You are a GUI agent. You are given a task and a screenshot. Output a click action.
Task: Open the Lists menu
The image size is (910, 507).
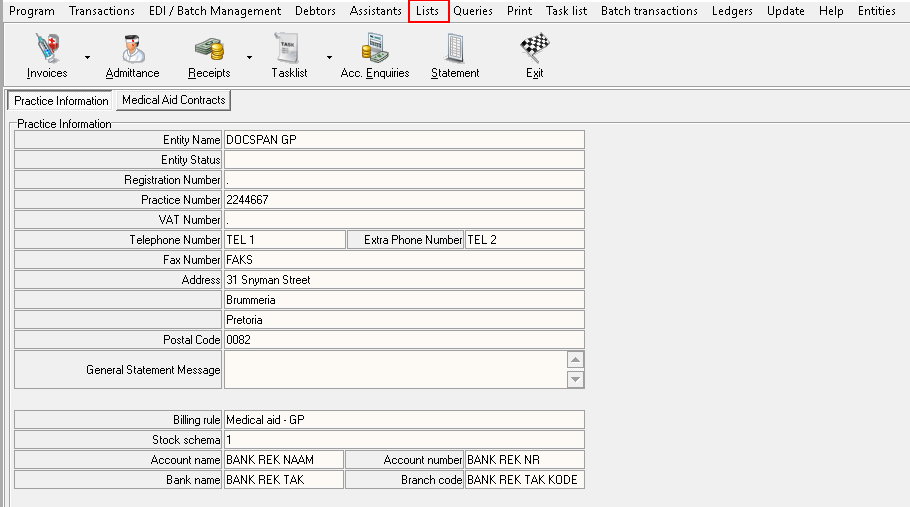[427, 11]
